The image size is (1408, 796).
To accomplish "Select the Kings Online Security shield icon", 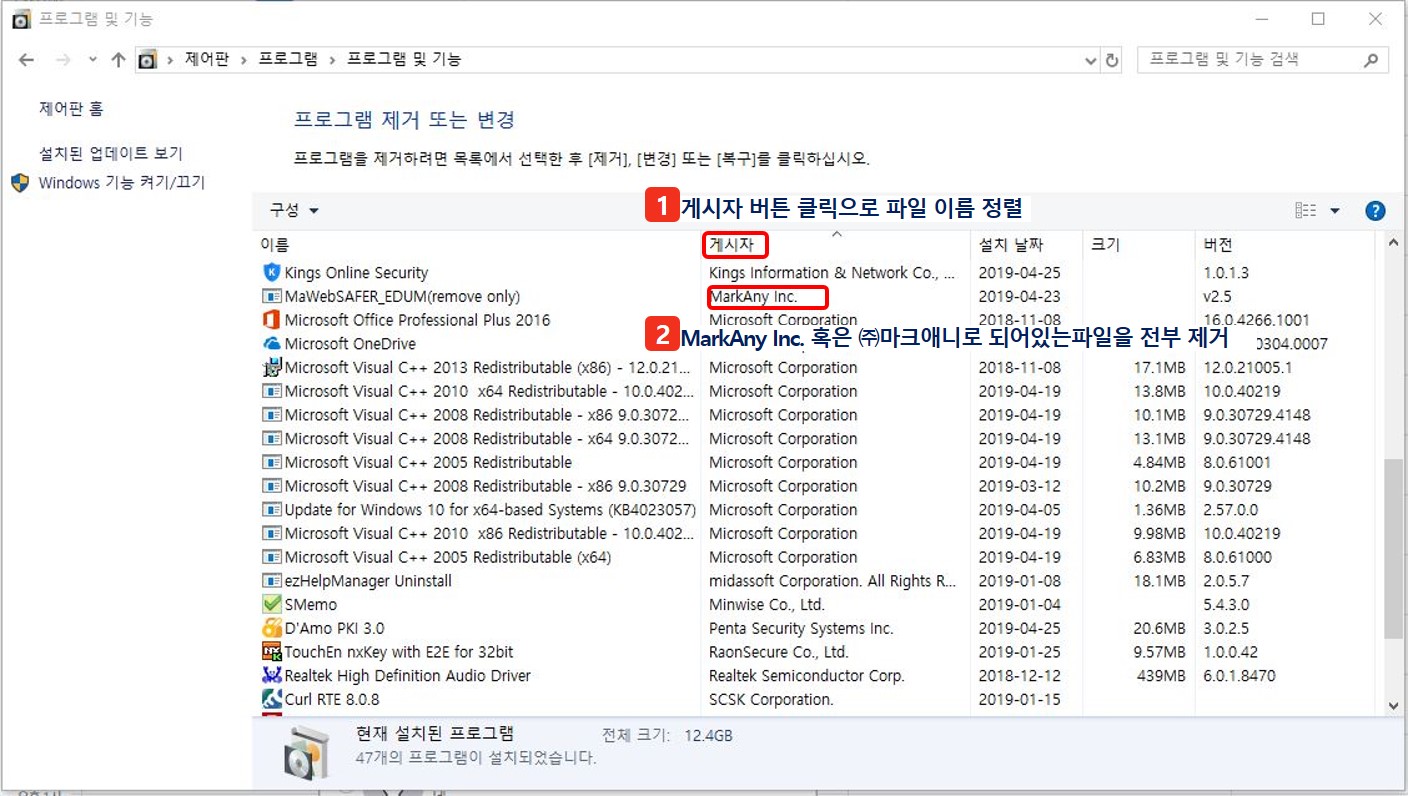I will [x=272, y=273].
